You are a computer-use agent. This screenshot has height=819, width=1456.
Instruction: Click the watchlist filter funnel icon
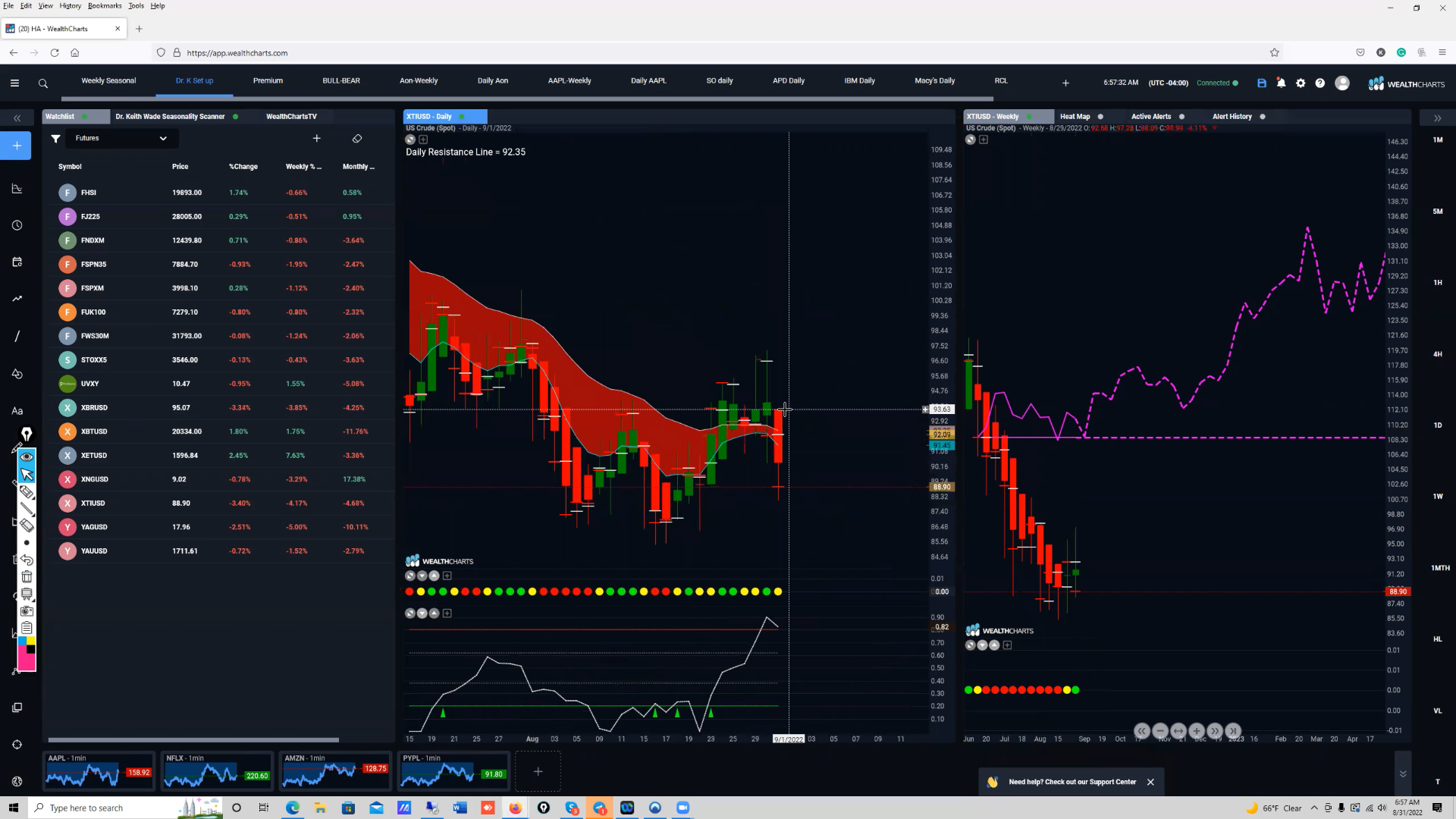click(x=55, y=138)
